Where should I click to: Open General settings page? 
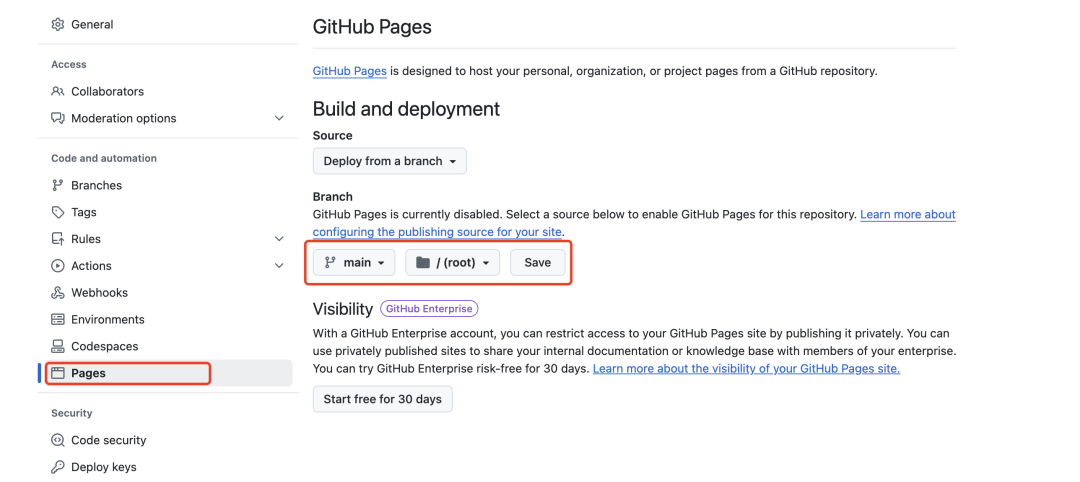coord(92,25)
